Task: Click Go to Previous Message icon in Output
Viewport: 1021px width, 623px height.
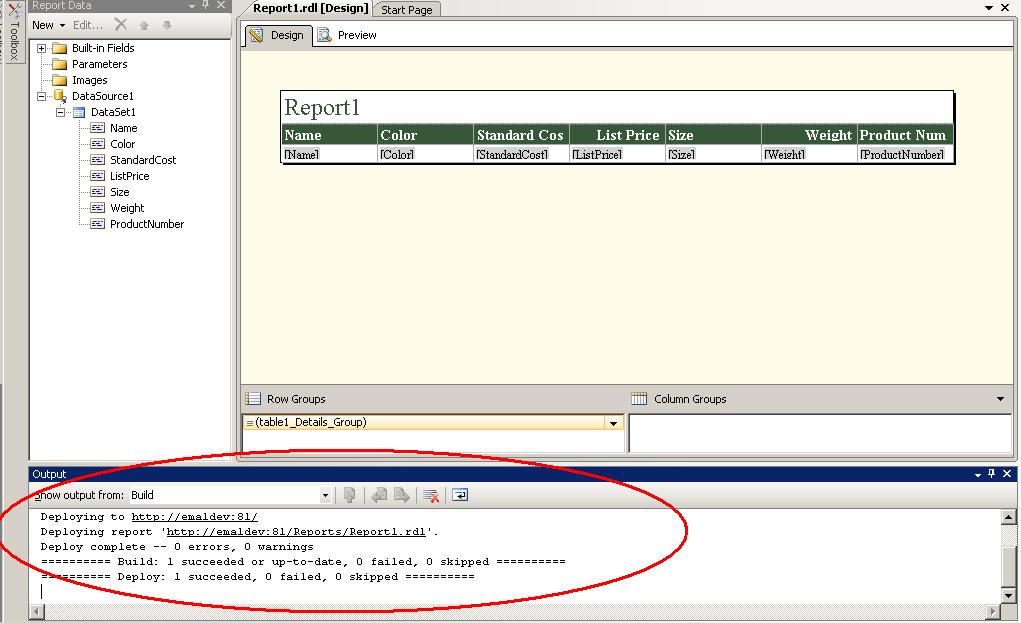Action: pos(379,495)
